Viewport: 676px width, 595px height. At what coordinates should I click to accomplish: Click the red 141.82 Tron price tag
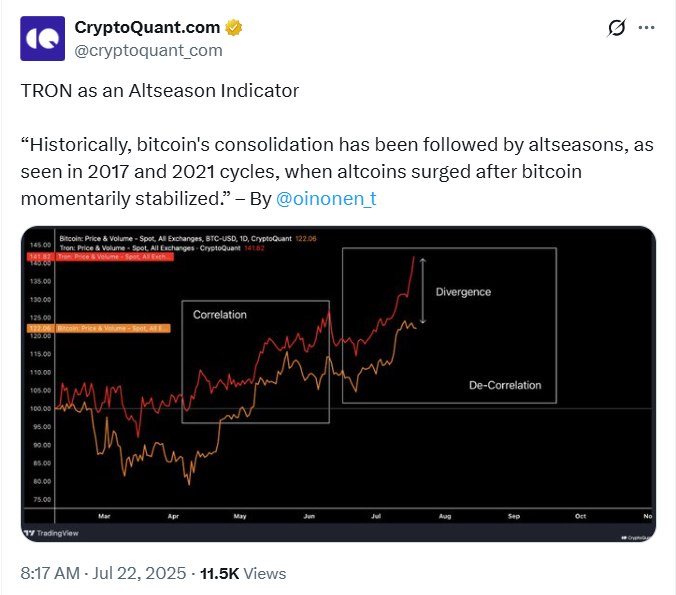click(39, 257)
